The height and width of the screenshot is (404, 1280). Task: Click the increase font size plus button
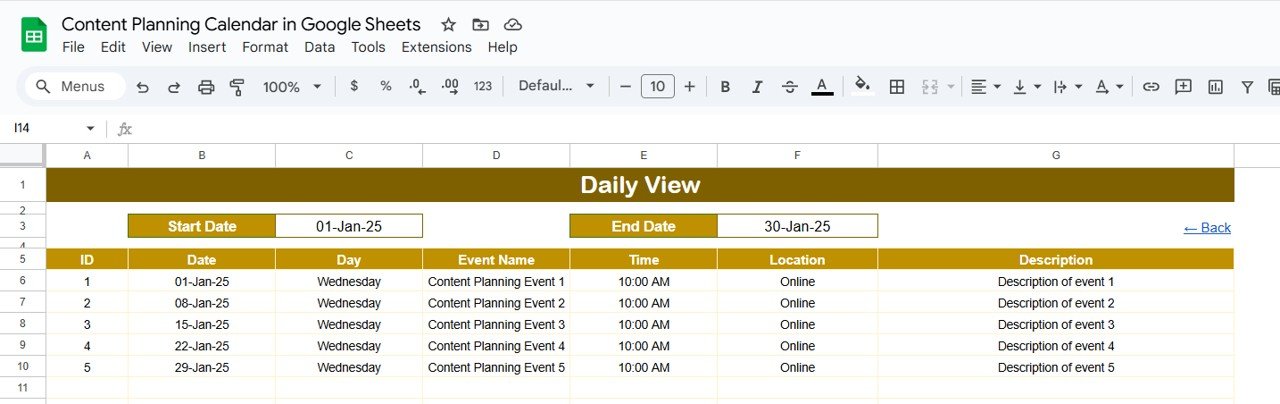(689, 87)
